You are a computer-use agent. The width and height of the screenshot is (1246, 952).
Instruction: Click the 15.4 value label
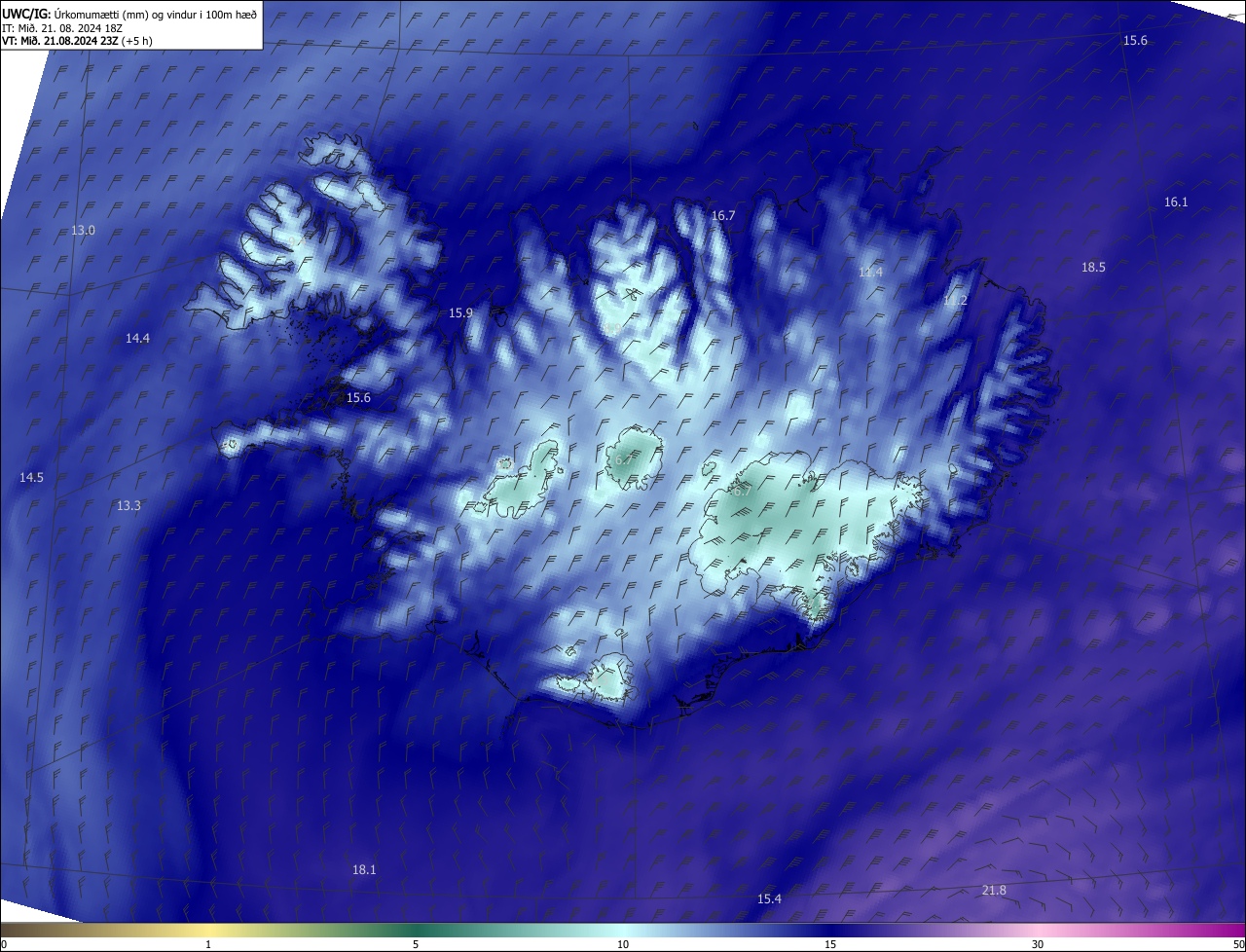[x=769, y=898]
